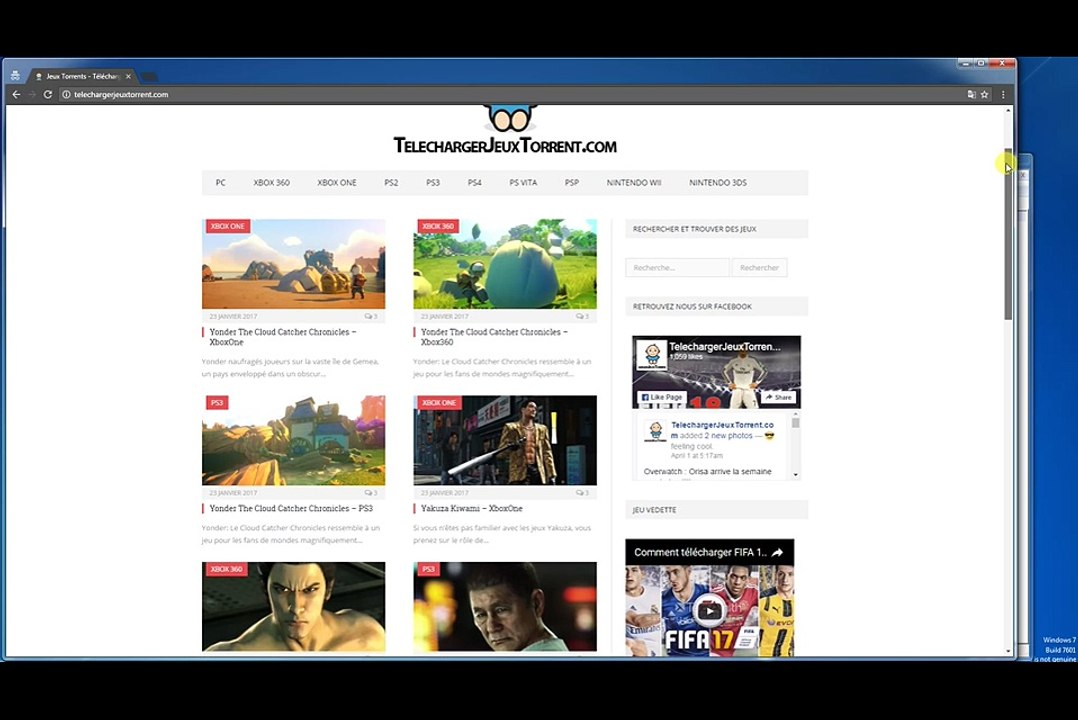This screenshot has height=720, width=1078.
Task: Click TelechargerJeuxTorren... Facebook page name
Action: point(725,347)
